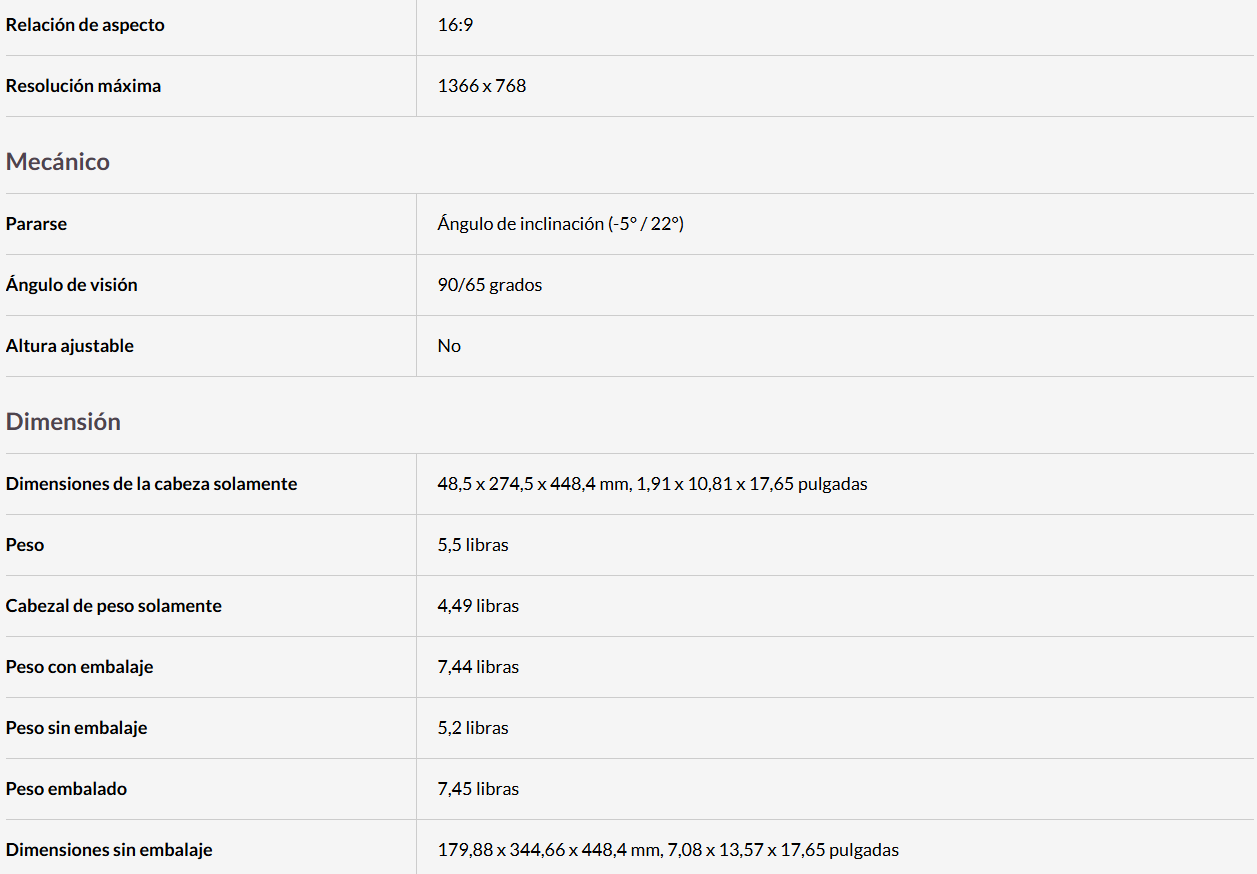Select the "4,49 libras" value
The height and width of the screenshot is (874, 1257).
478,606
